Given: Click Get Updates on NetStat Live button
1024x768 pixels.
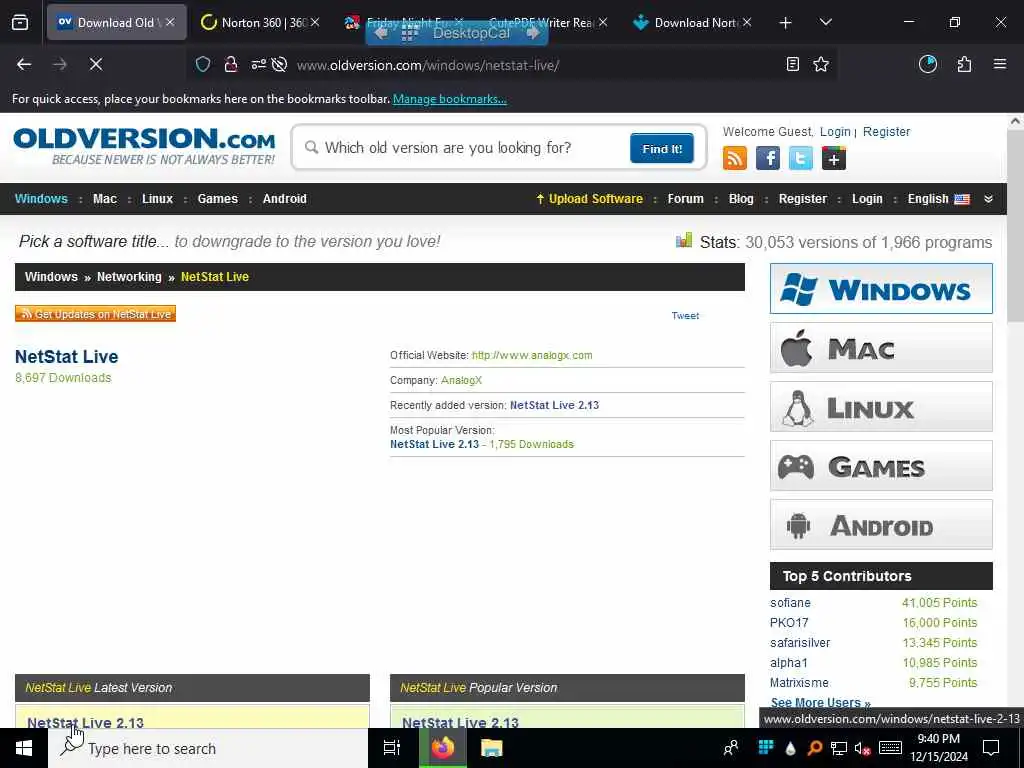Looking at the screenshot, I should (x=95, y=314).
